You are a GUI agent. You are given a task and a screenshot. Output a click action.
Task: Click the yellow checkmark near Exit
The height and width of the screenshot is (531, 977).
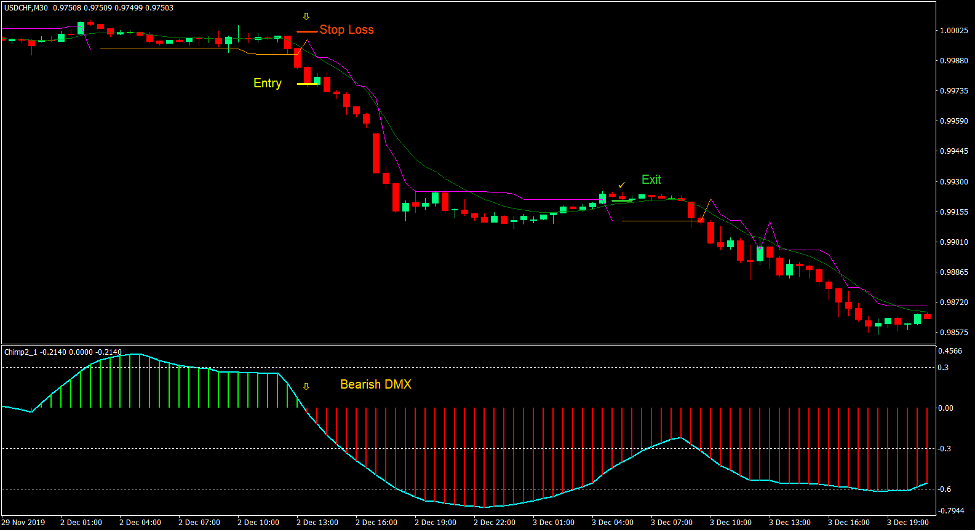click(622, 185)
